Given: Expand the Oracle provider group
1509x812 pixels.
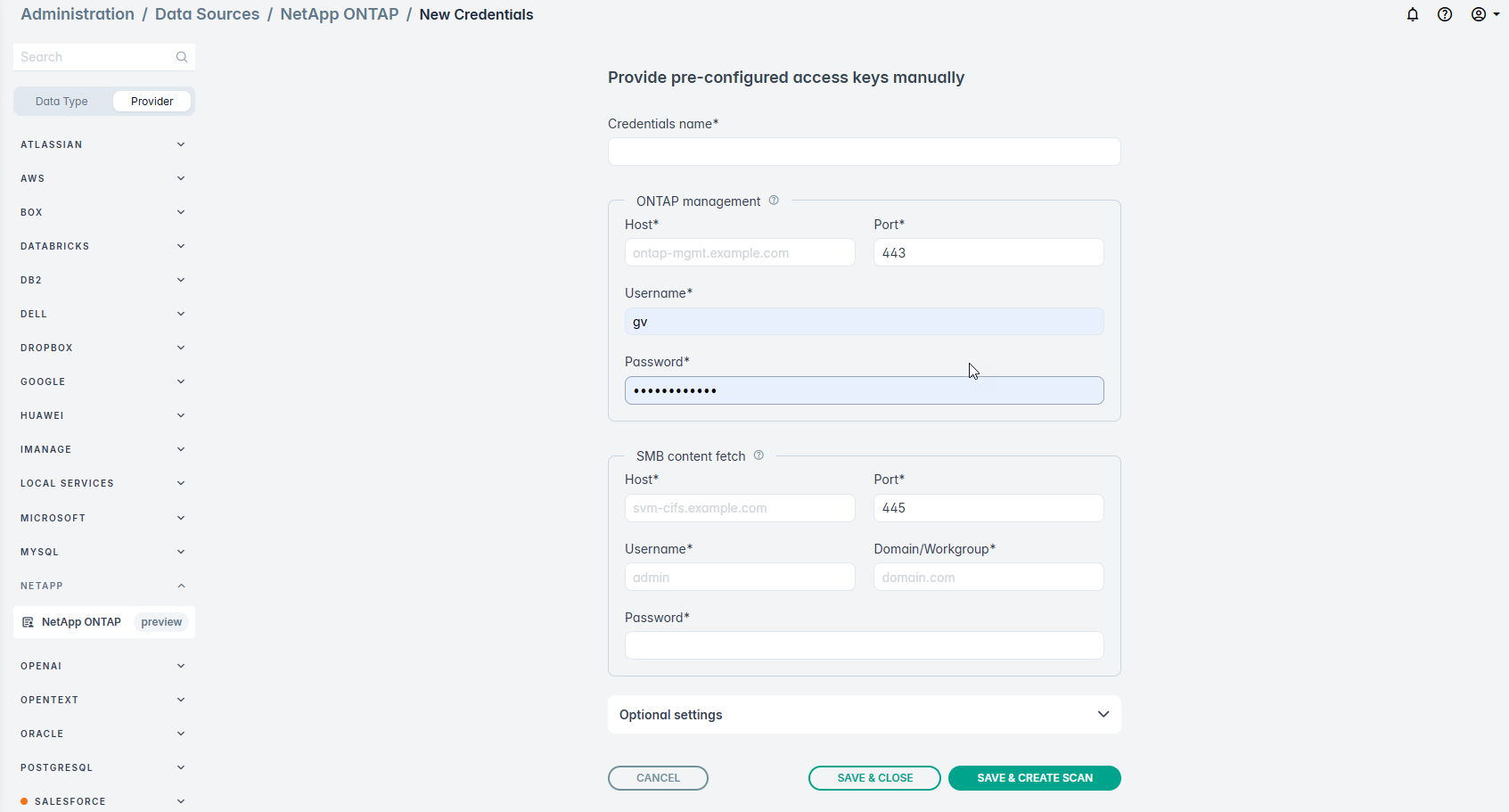Looking at the screenshot, I should click(104, 734).
